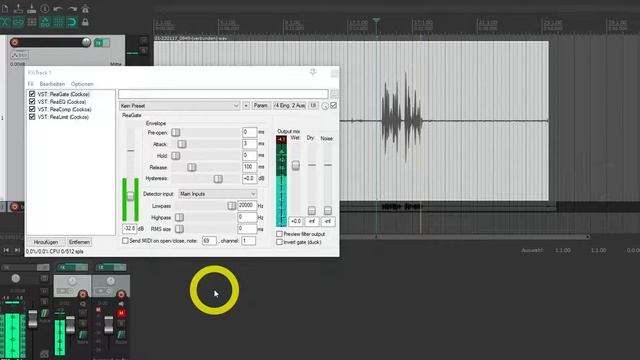Click the undo arrow icon
This screenshot has width=640, height=360.
(58, 8)
